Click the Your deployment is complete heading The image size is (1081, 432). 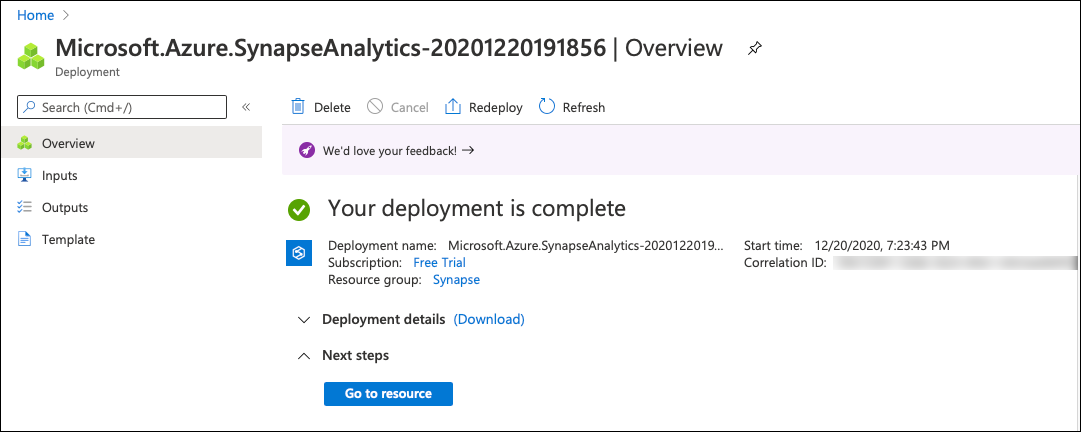pyautogui.click(x=476, y=208)
